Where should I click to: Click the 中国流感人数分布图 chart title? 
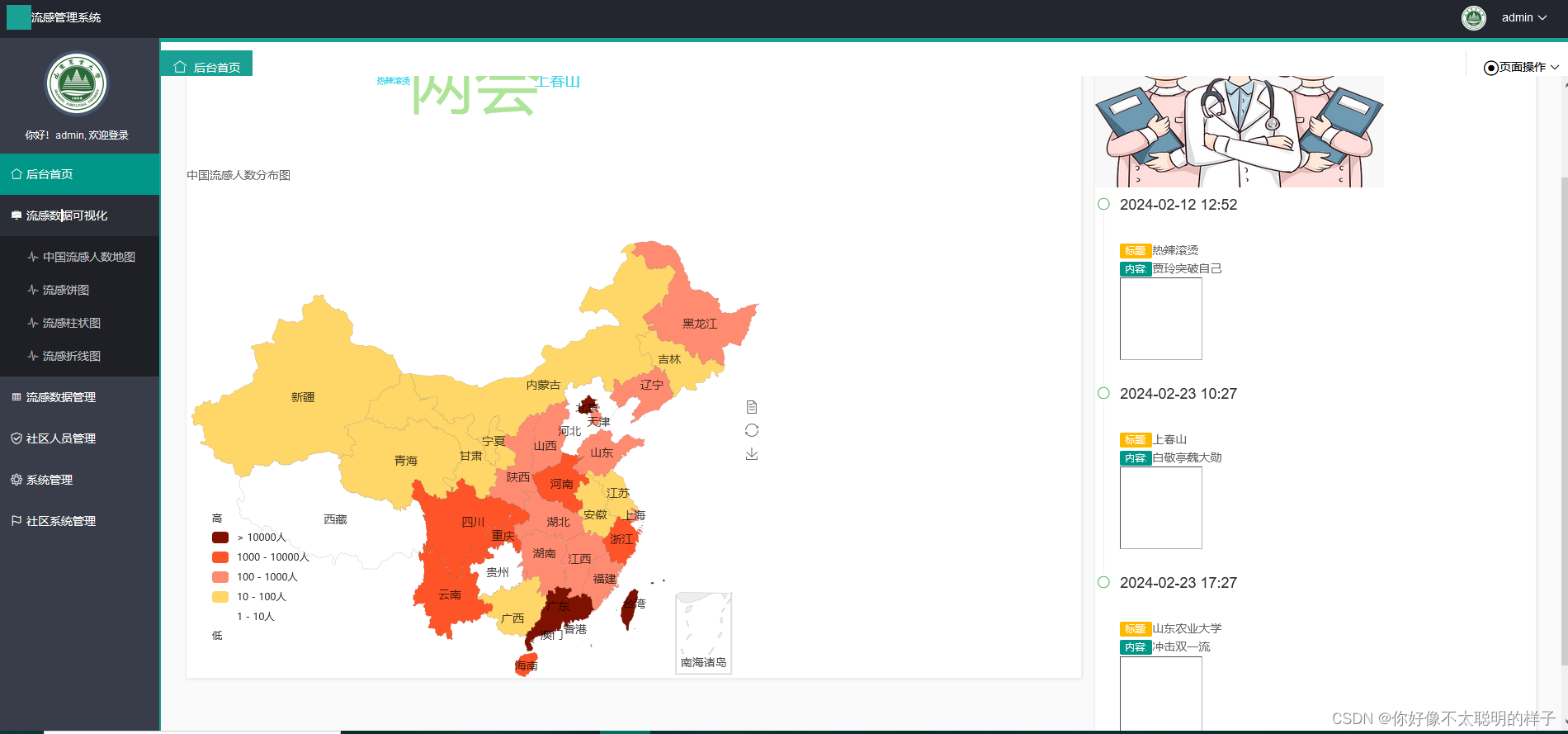click(x=239, y=175)
